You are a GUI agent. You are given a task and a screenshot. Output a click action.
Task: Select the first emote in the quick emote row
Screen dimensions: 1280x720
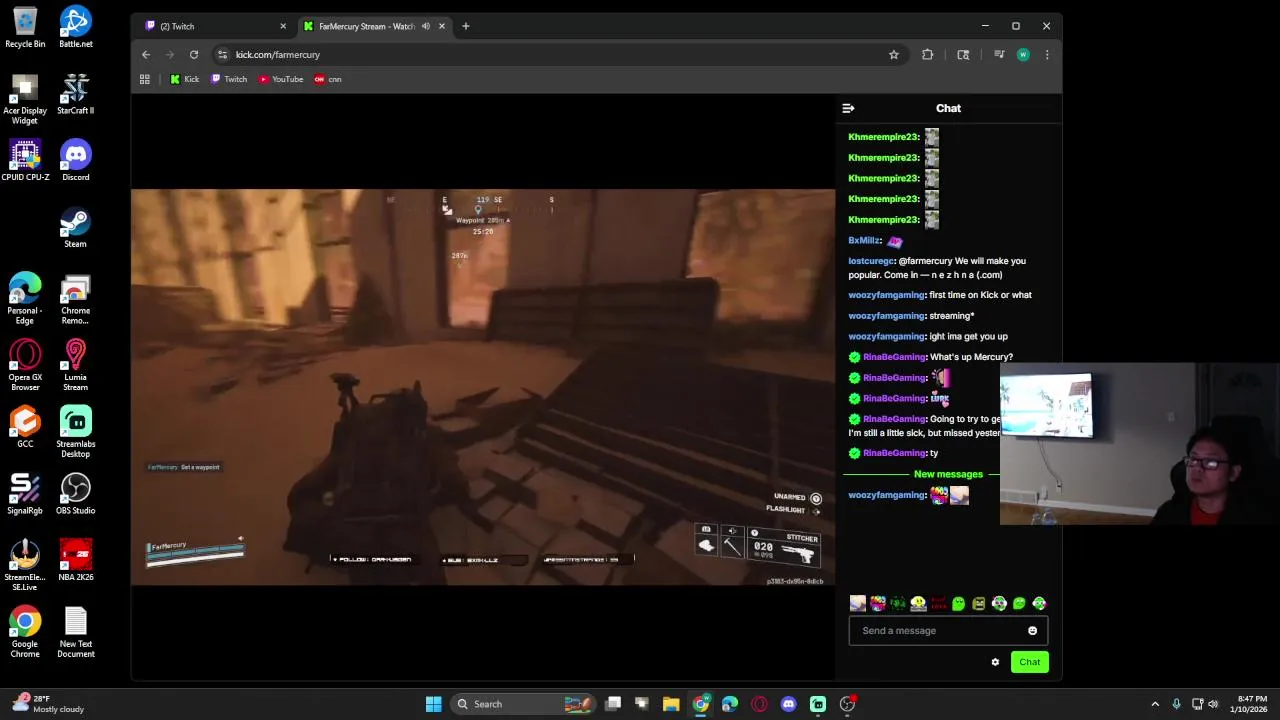[858, 603]
